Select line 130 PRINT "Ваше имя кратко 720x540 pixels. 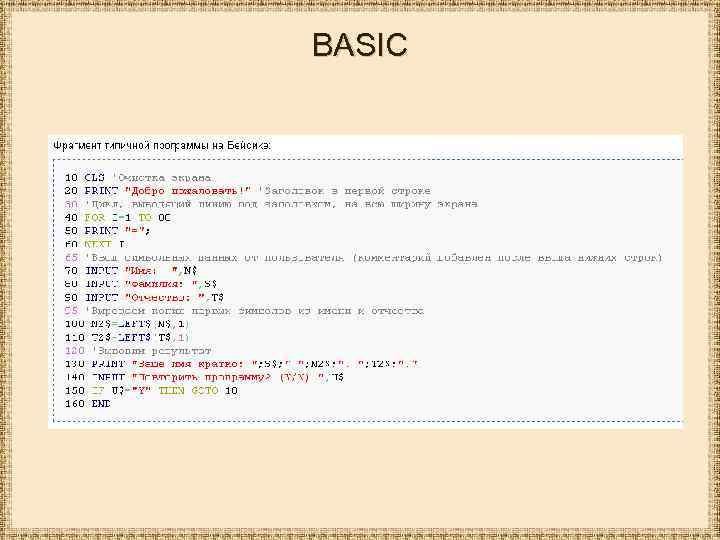(x=241, y=364)
